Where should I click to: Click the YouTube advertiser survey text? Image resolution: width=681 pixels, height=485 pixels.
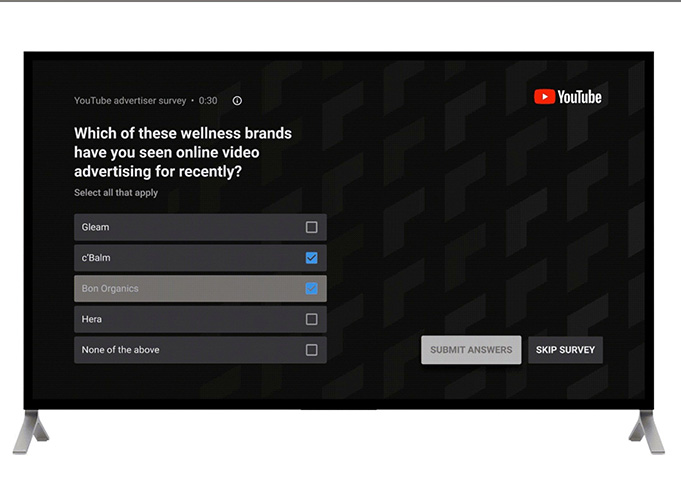[130, 101]
